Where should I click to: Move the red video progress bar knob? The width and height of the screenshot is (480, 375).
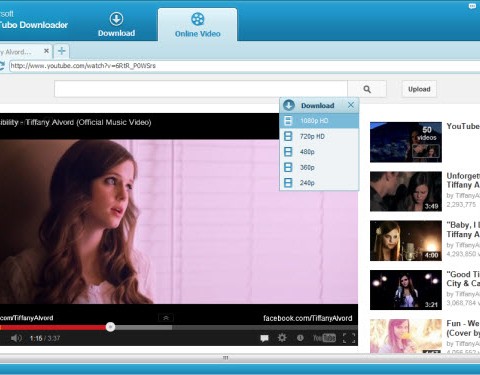pyautogui.click(x=110, y=327)
